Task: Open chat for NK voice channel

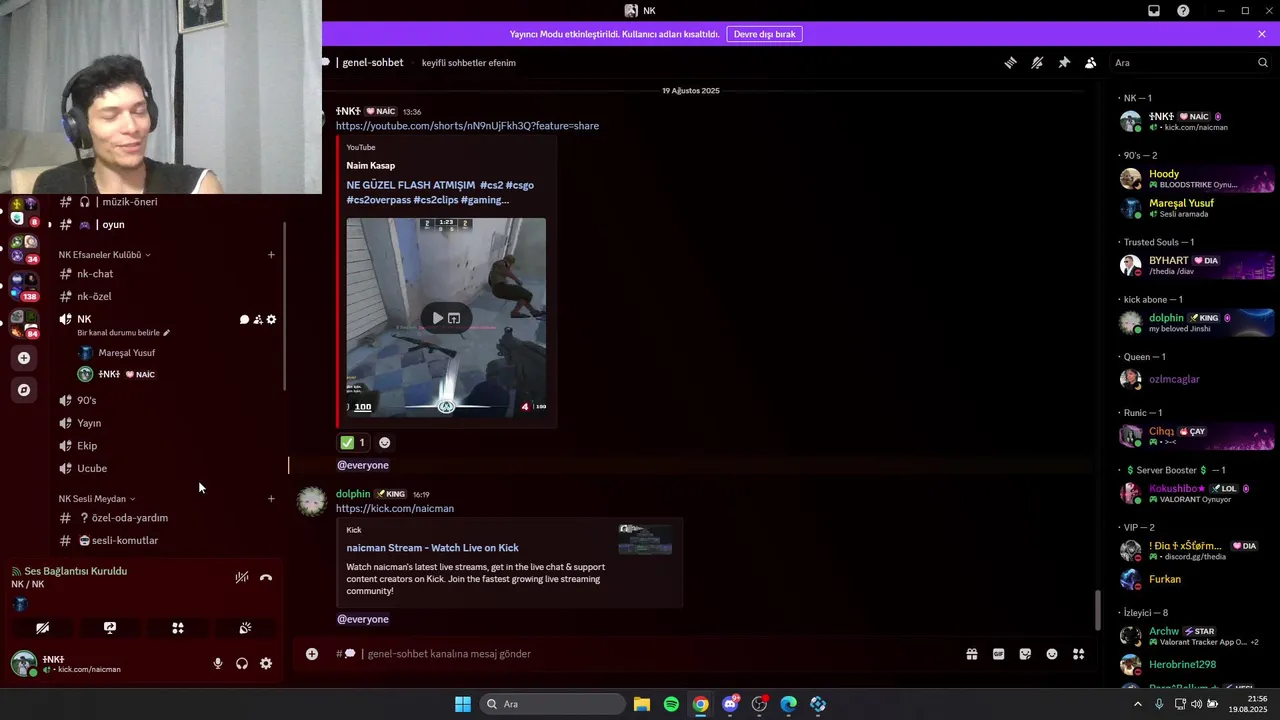Action: (244, 320)
